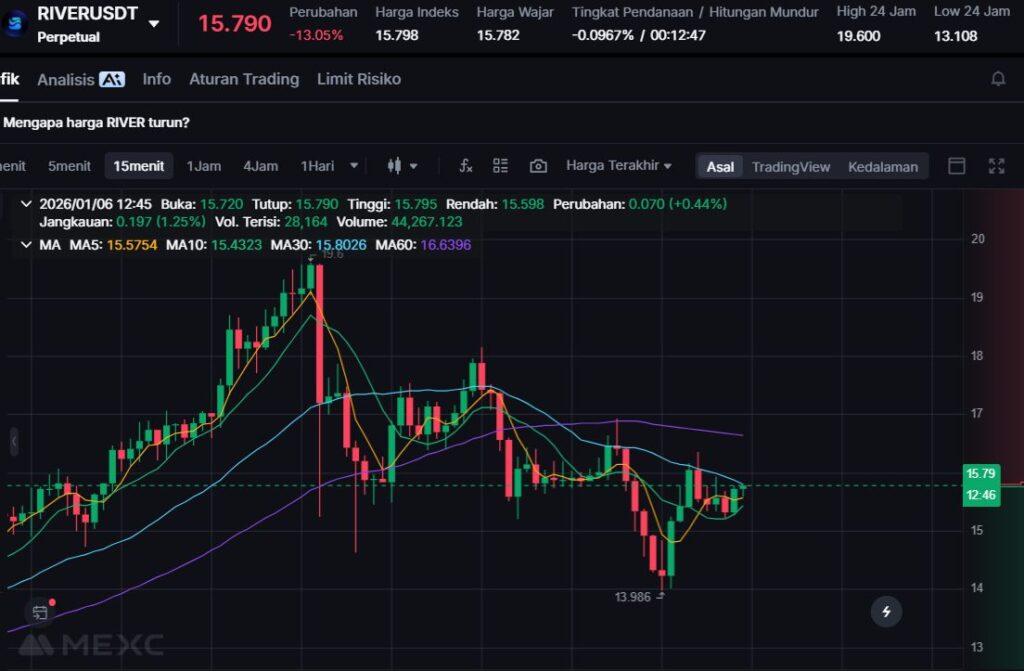Click 'Mengapa harga RIVER turun?' link
1024x671 pixels.
coord(97,123)
